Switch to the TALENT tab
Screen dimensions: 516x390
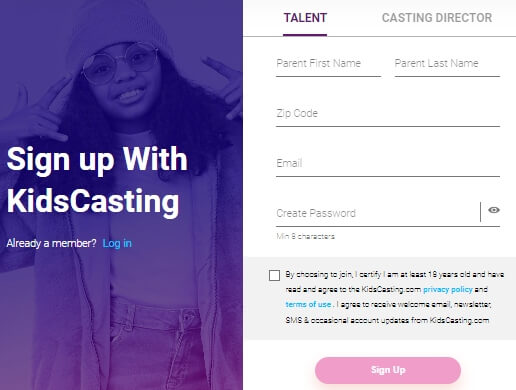point(305,18)
